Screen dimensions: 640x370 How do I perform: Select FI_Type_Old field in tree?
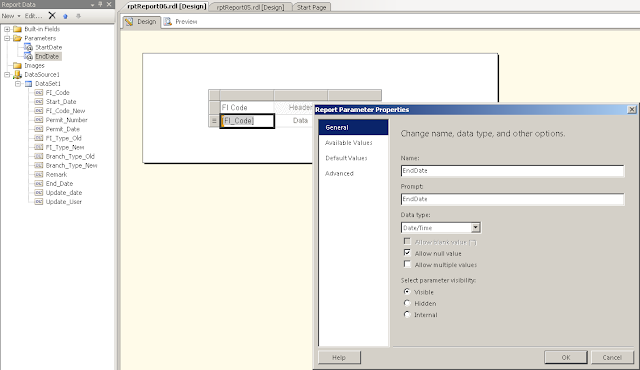(64, 138)
